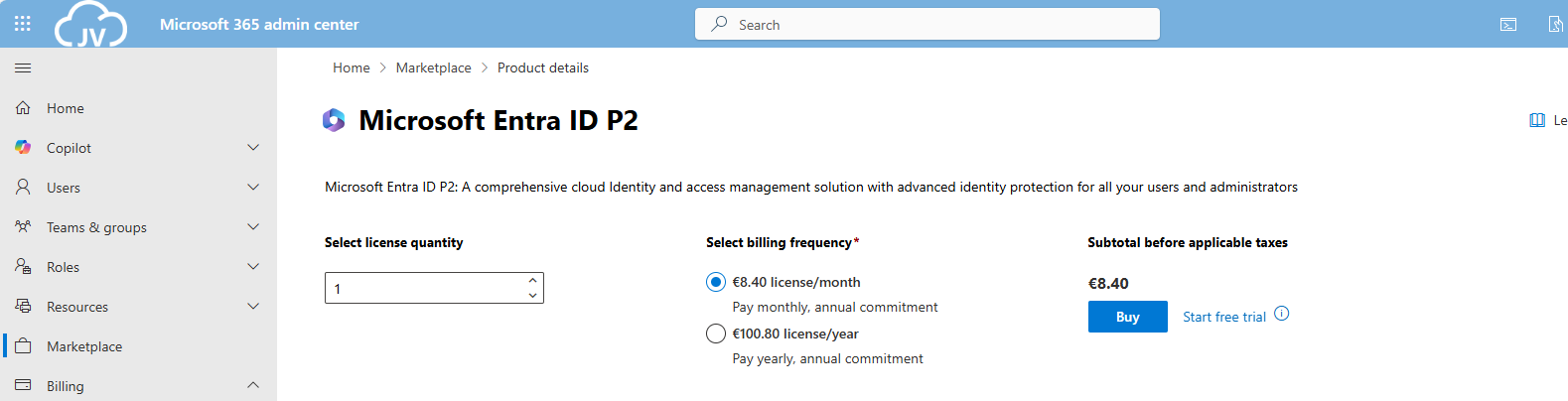Collapse the Billing navigation section
The width and height of the screenshot is (1568, 401).
[253, 385]
